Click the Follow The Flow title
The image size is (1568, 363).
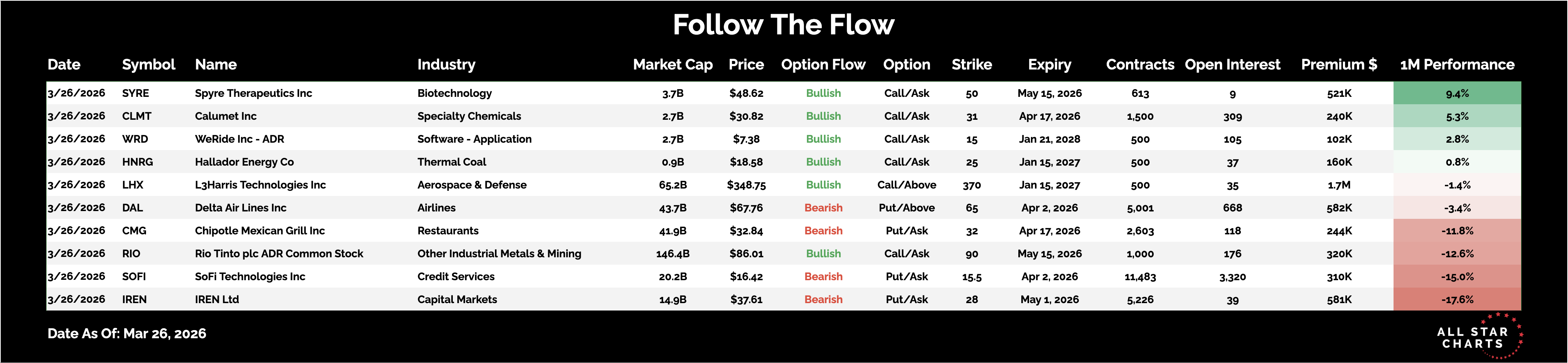coord(783,25)
